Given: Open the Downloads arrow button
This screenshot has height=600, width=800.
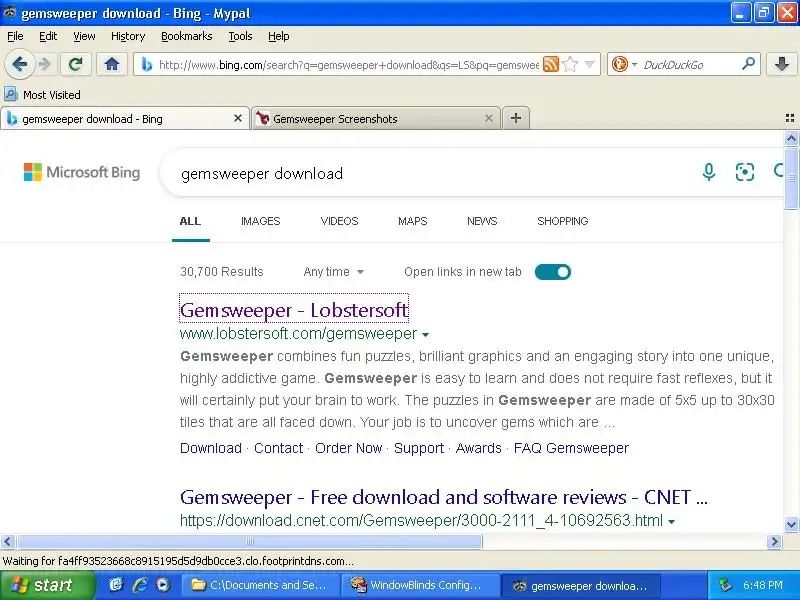Looking at the screenshot, I should click(782, 65).
